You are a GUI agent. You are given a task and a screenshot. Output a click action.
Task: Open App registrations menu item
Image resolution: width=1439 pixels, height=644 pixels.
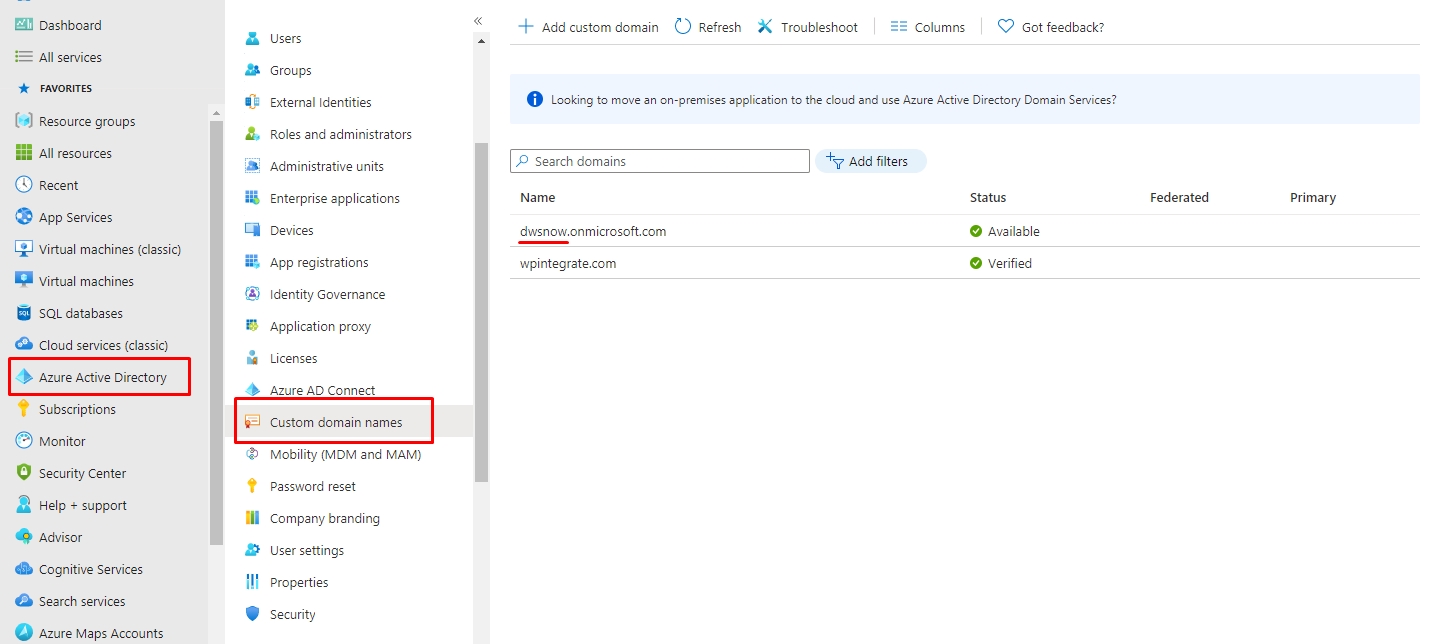click(x=319, y=262)
